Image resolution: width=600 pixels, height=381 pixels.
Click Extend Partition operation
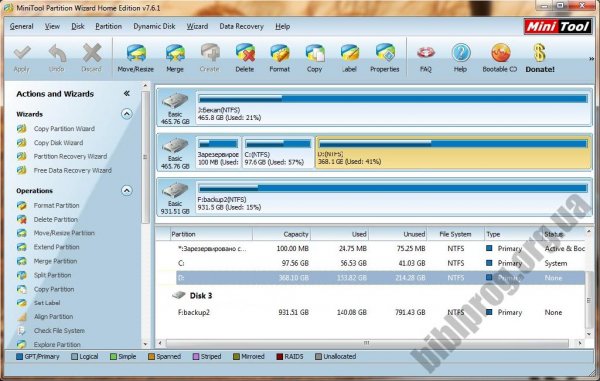click(56, 247)
